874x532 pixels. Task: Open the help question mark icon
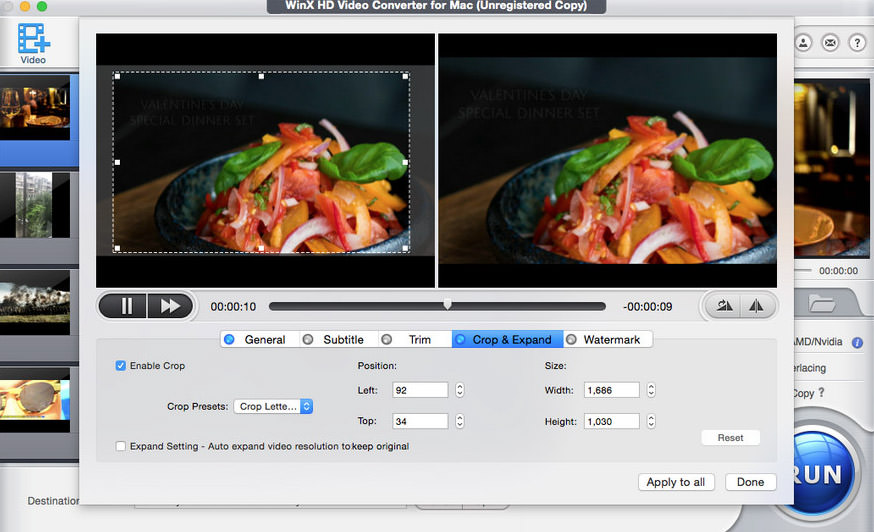[857, 43]
